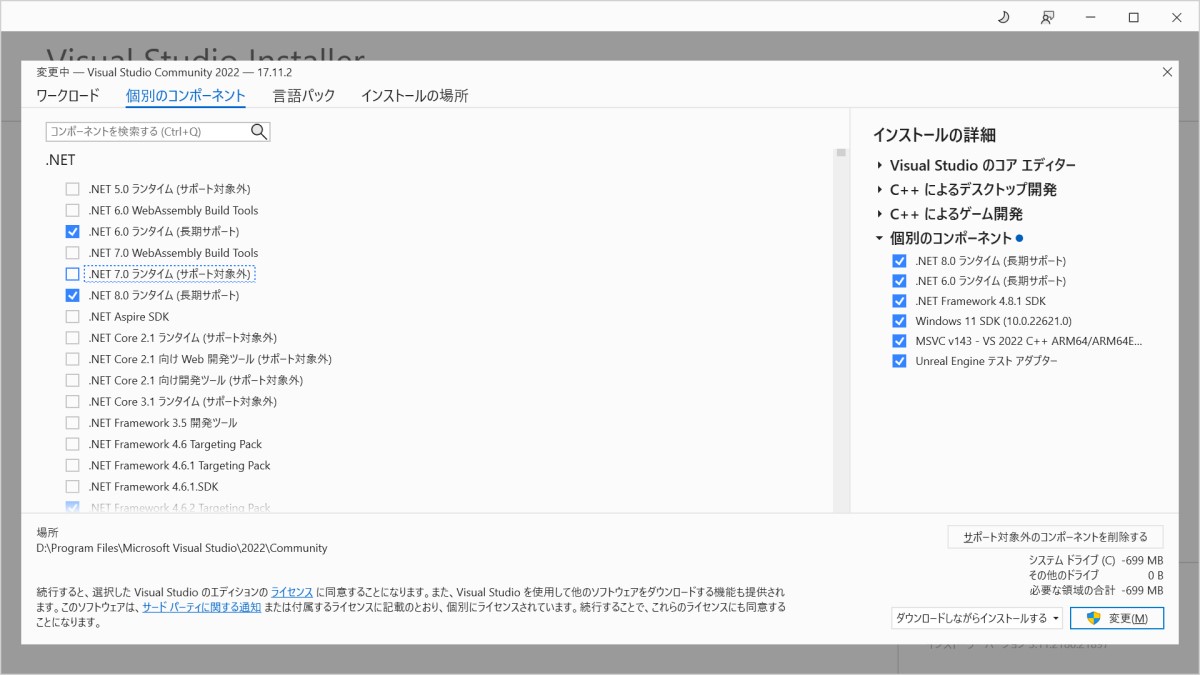1200x675 pixels.
Task: Click the 変更(M) button
Action: point(1117,618)
